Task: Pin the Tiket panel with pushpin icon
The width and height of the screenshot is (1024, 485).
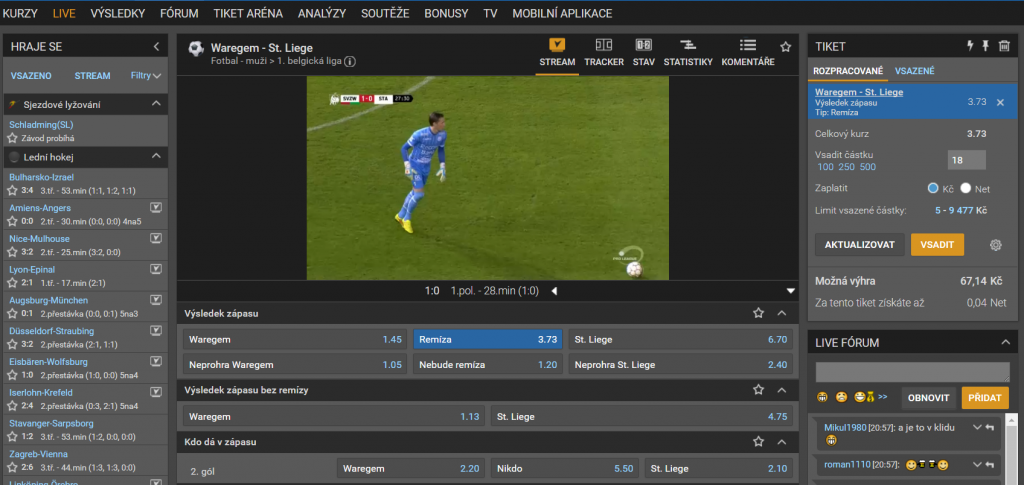Action: pos(986,46)
